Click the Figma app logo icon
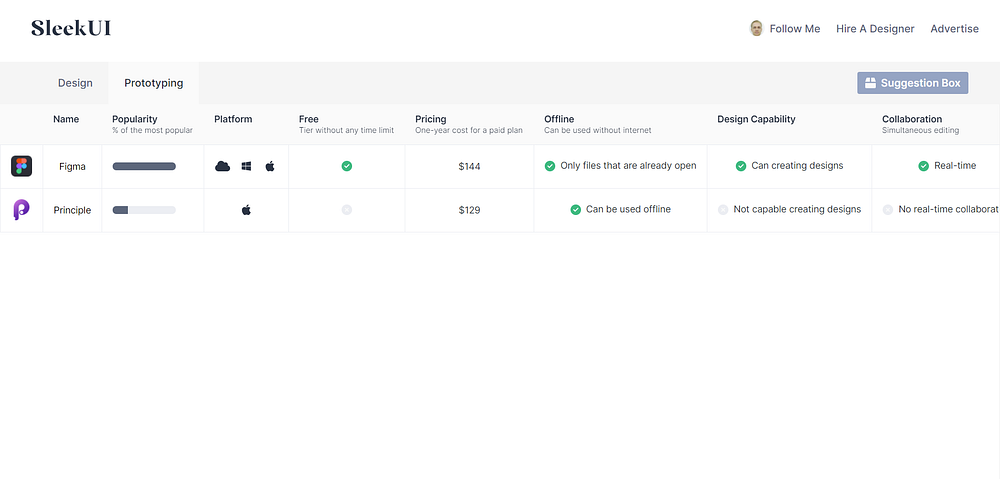Image resolution: width=1000 pixels, height=479 pixels. point(21,166)
